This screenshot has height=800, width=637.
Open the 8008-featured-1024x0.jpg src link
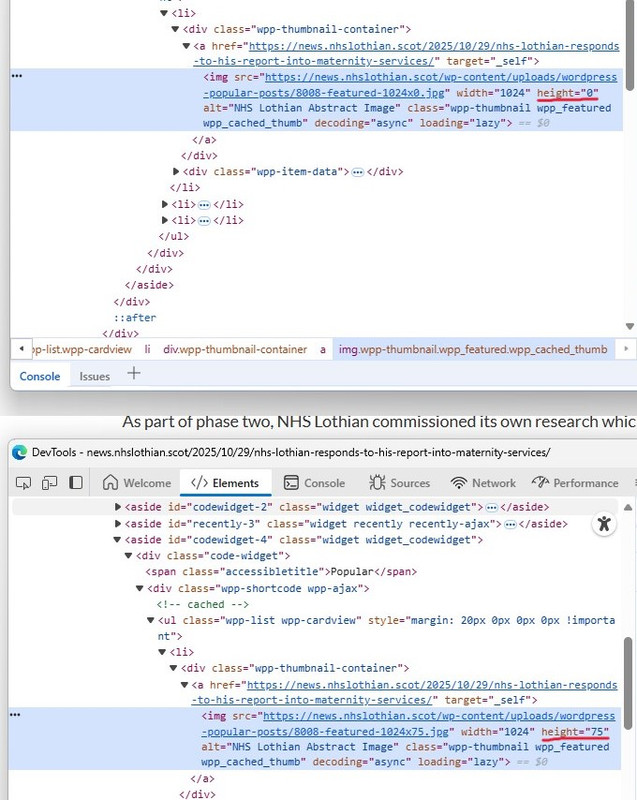click(x=410, y=85)
